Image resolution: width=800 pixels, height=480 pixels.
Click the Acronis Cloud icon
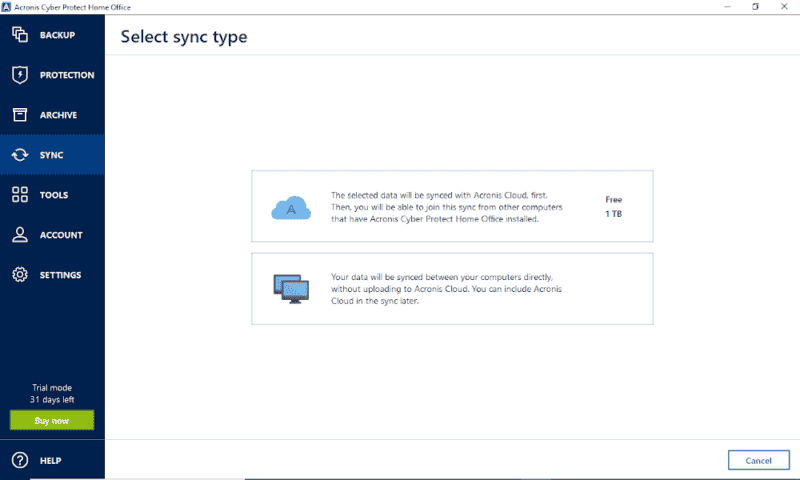[291, 208]
